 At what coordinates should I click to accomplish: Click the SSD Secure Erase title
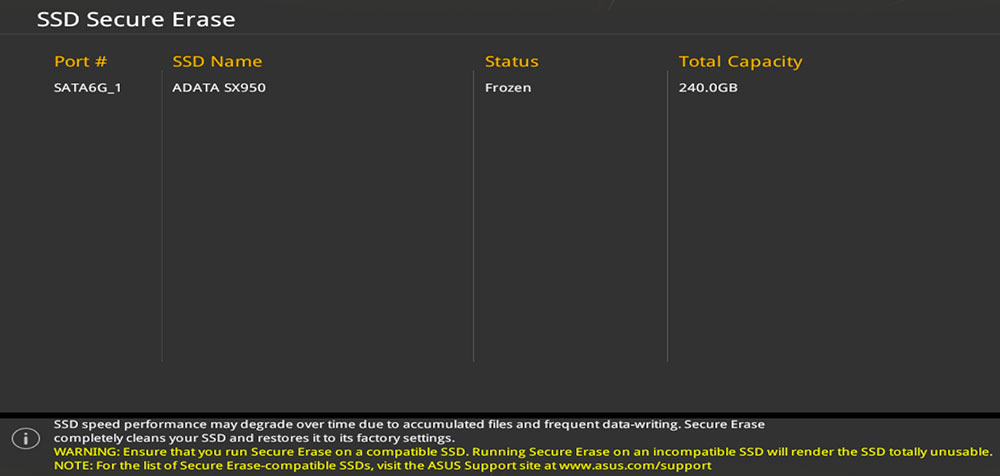[x=136, y=20]
